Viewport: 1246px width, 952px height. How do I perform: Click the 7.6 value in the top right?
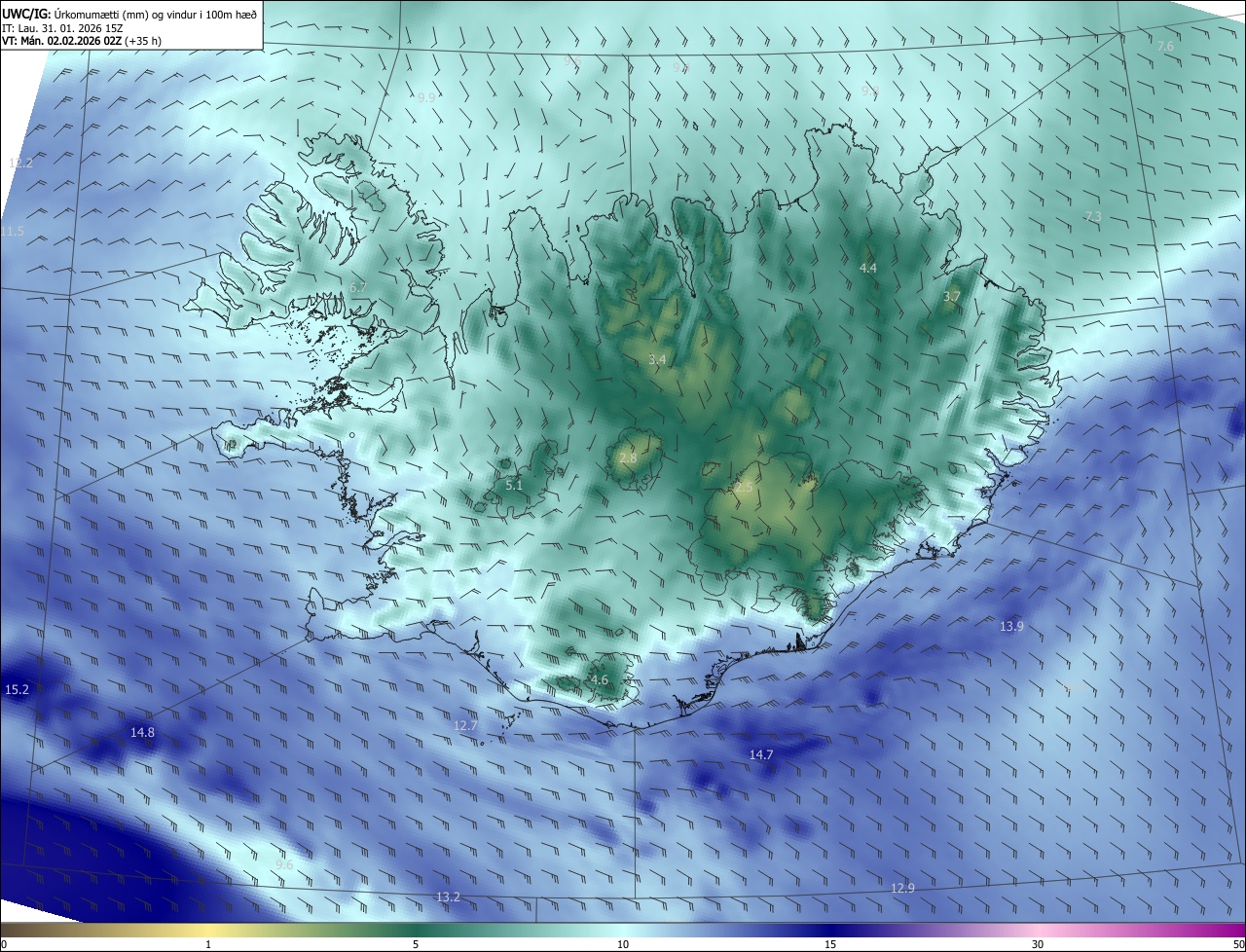tap(1165, 47)
